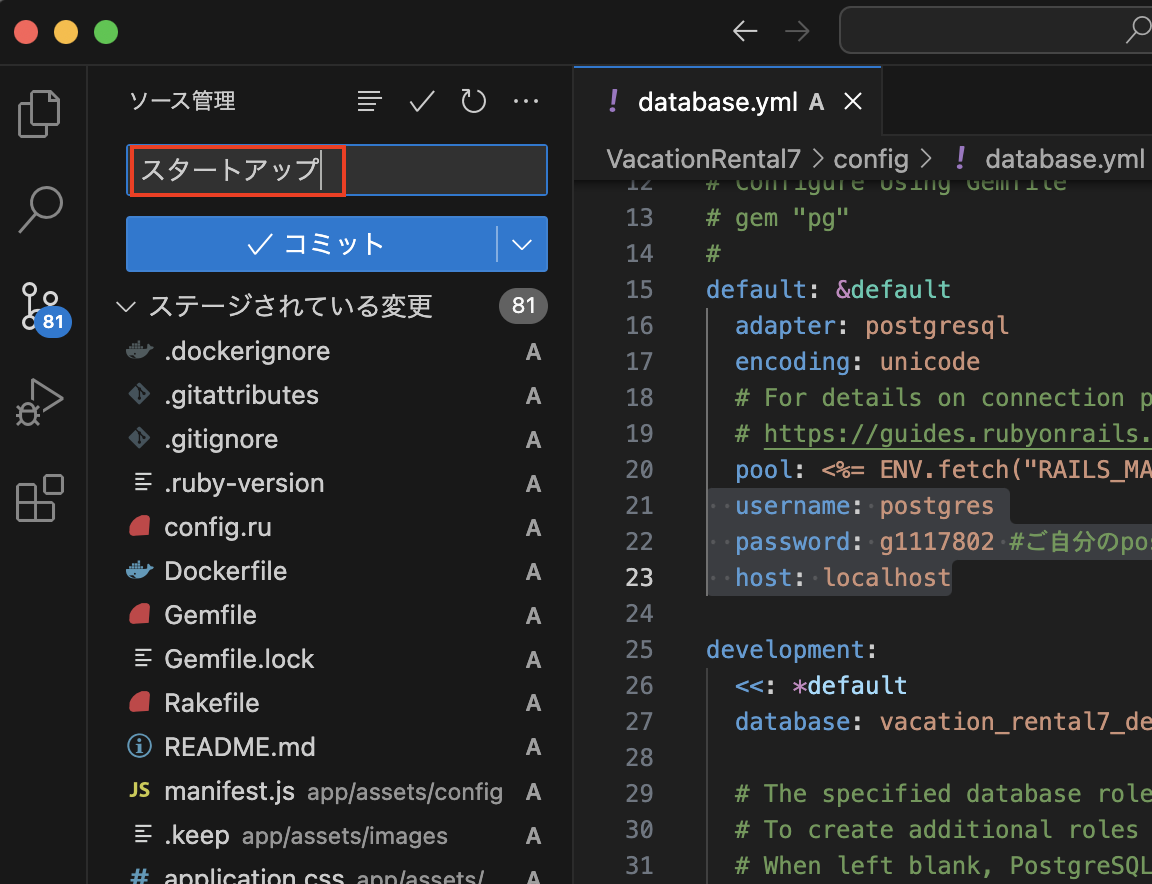Image resolution: width=1152 pixels, height=884 pixels.
Task: Open the Search view icon
Action: pyautogui.click(x=40, y=209)
